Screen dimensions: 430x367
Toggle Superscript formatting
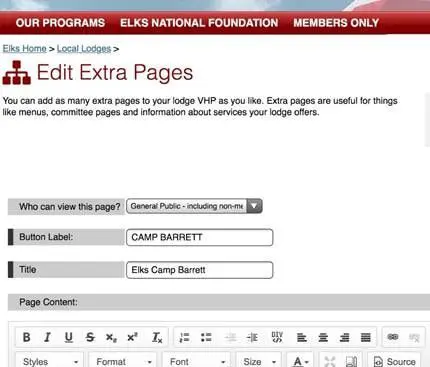[132, 337]
